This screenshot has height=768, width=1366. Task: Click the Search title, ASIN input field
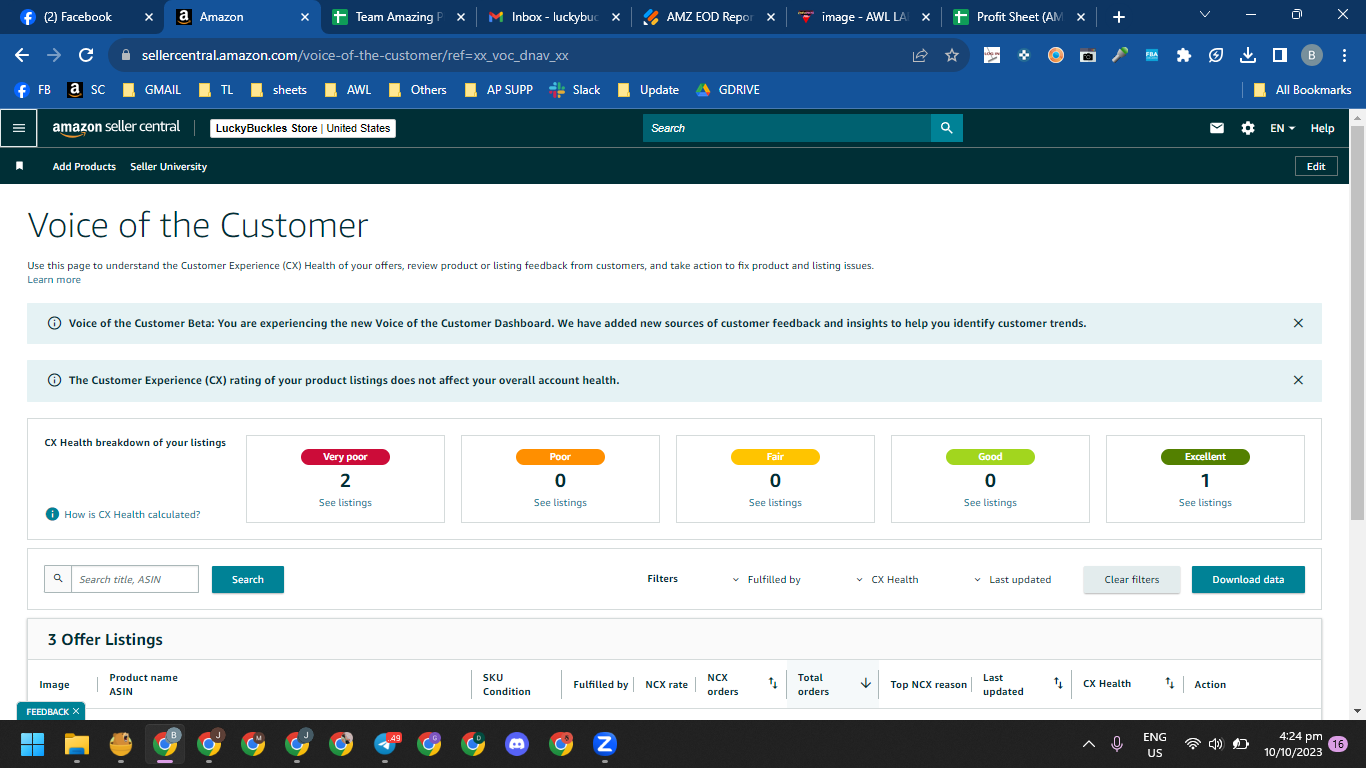pyautogui.click(x=135, y=579)
